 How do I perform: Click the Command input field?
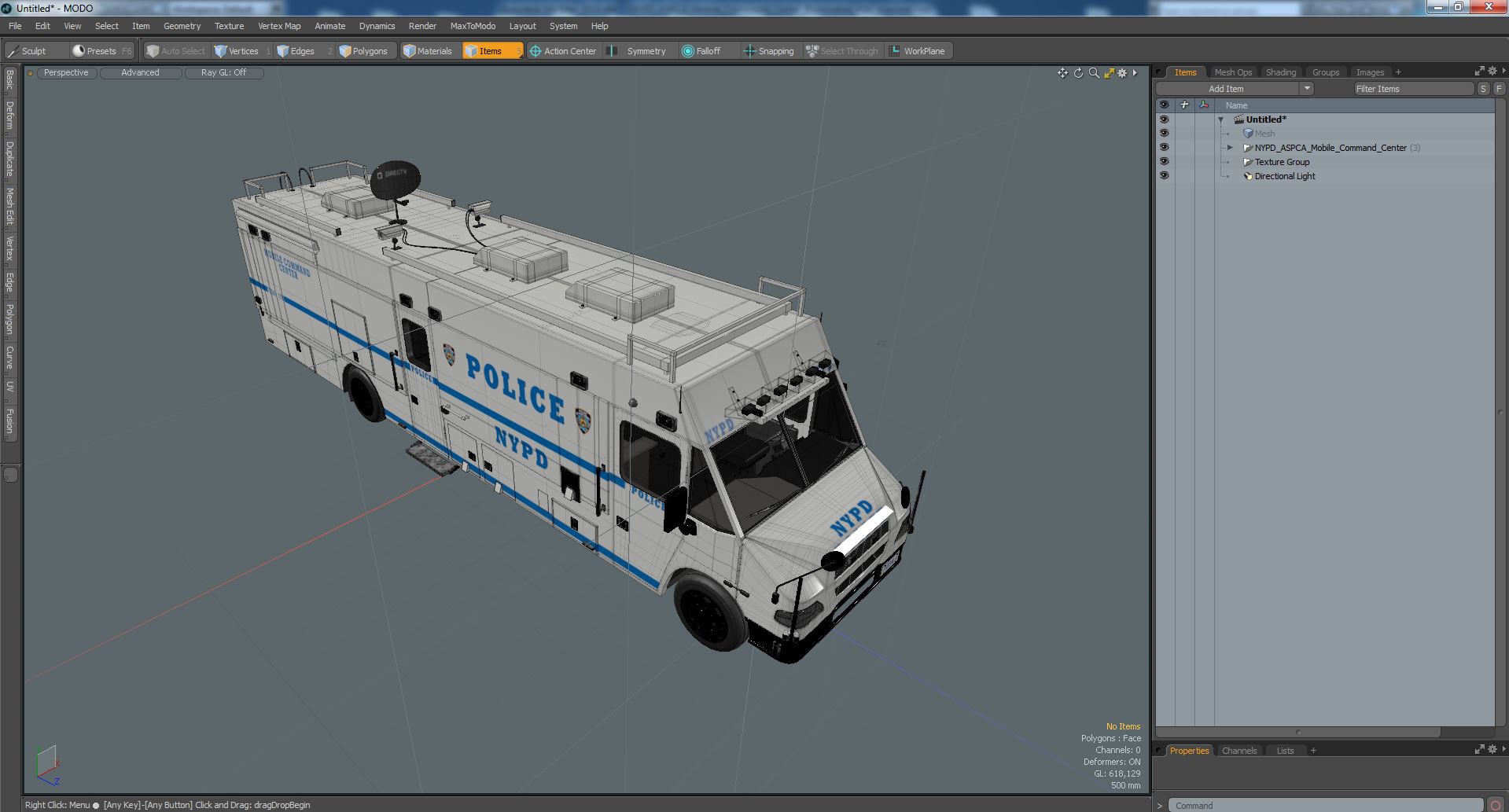[x=1326, y=805]
